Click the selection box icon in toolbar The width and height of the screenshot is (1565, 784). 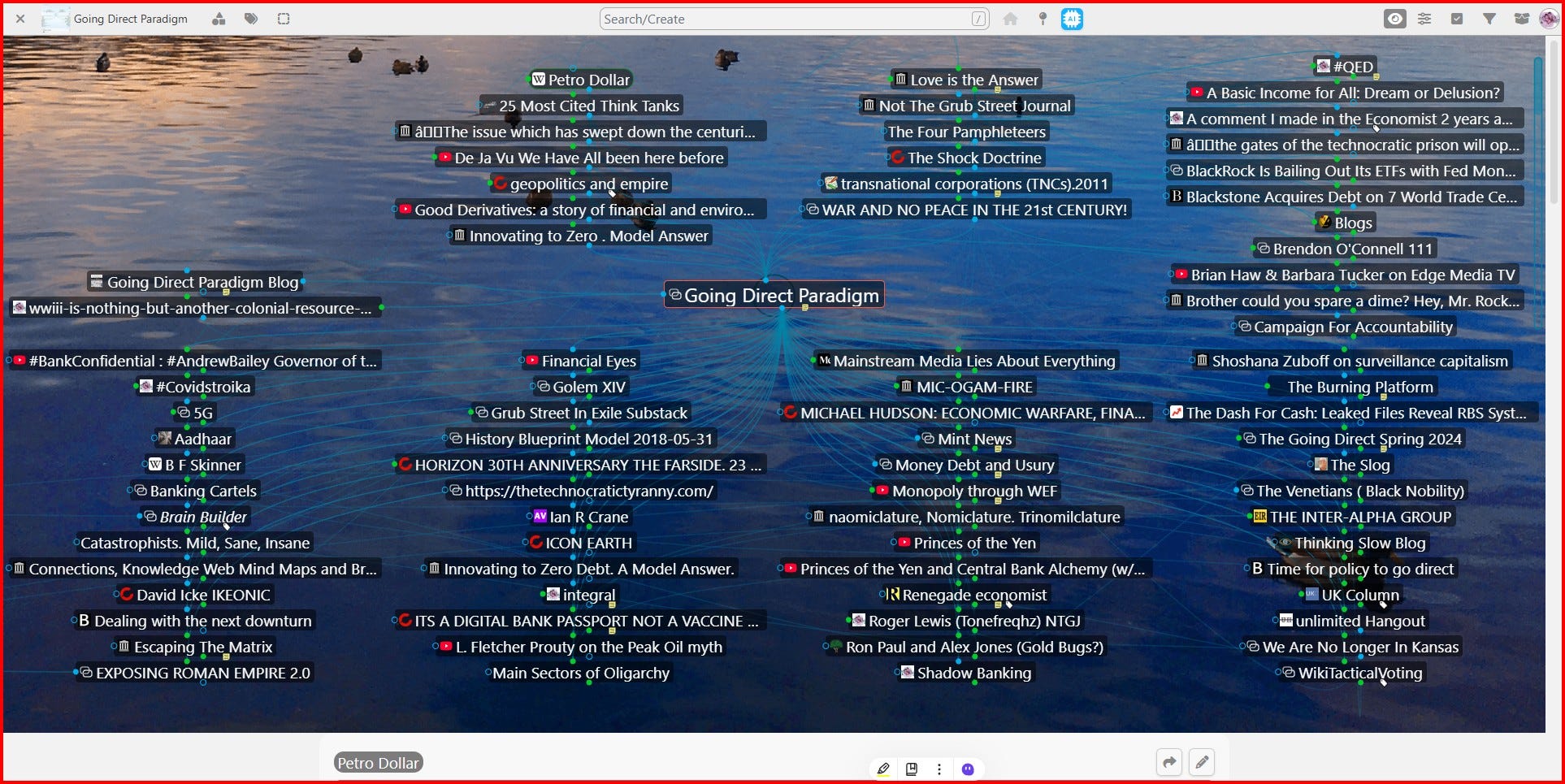click(284, 19)
